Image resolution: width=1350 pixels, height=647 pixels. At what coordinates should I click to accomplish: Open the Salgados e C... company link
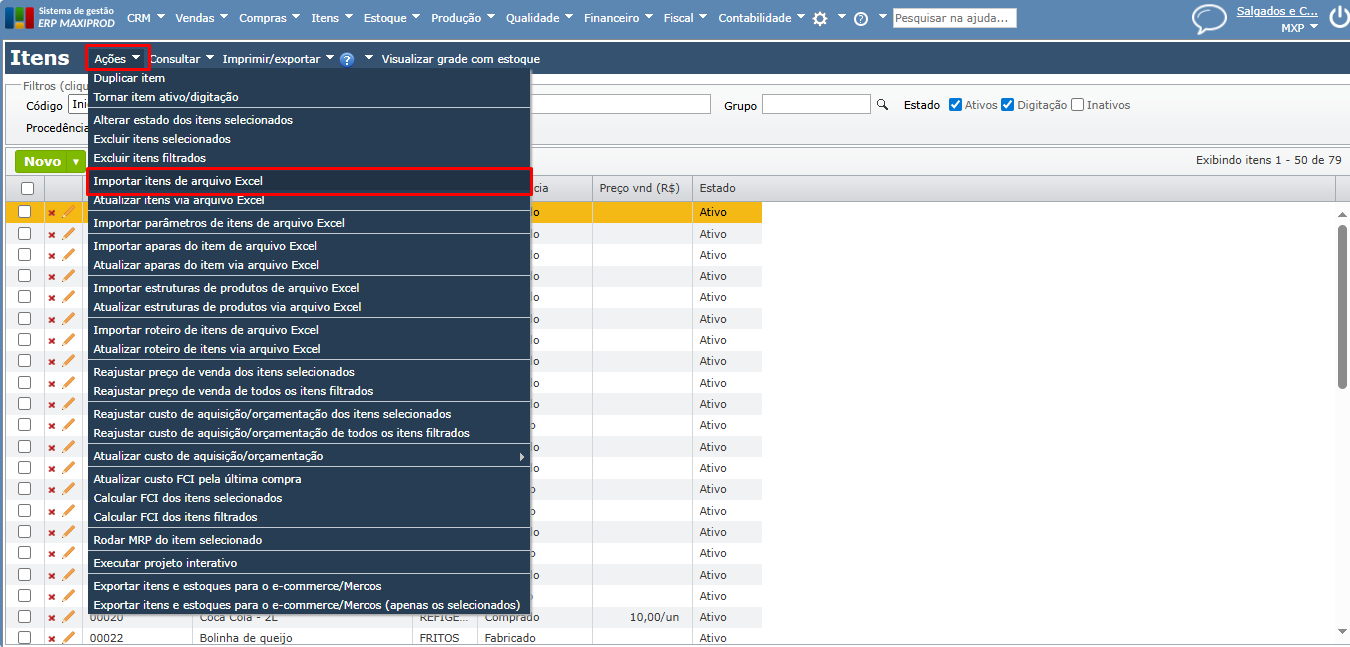click(x=1277, y=11)
